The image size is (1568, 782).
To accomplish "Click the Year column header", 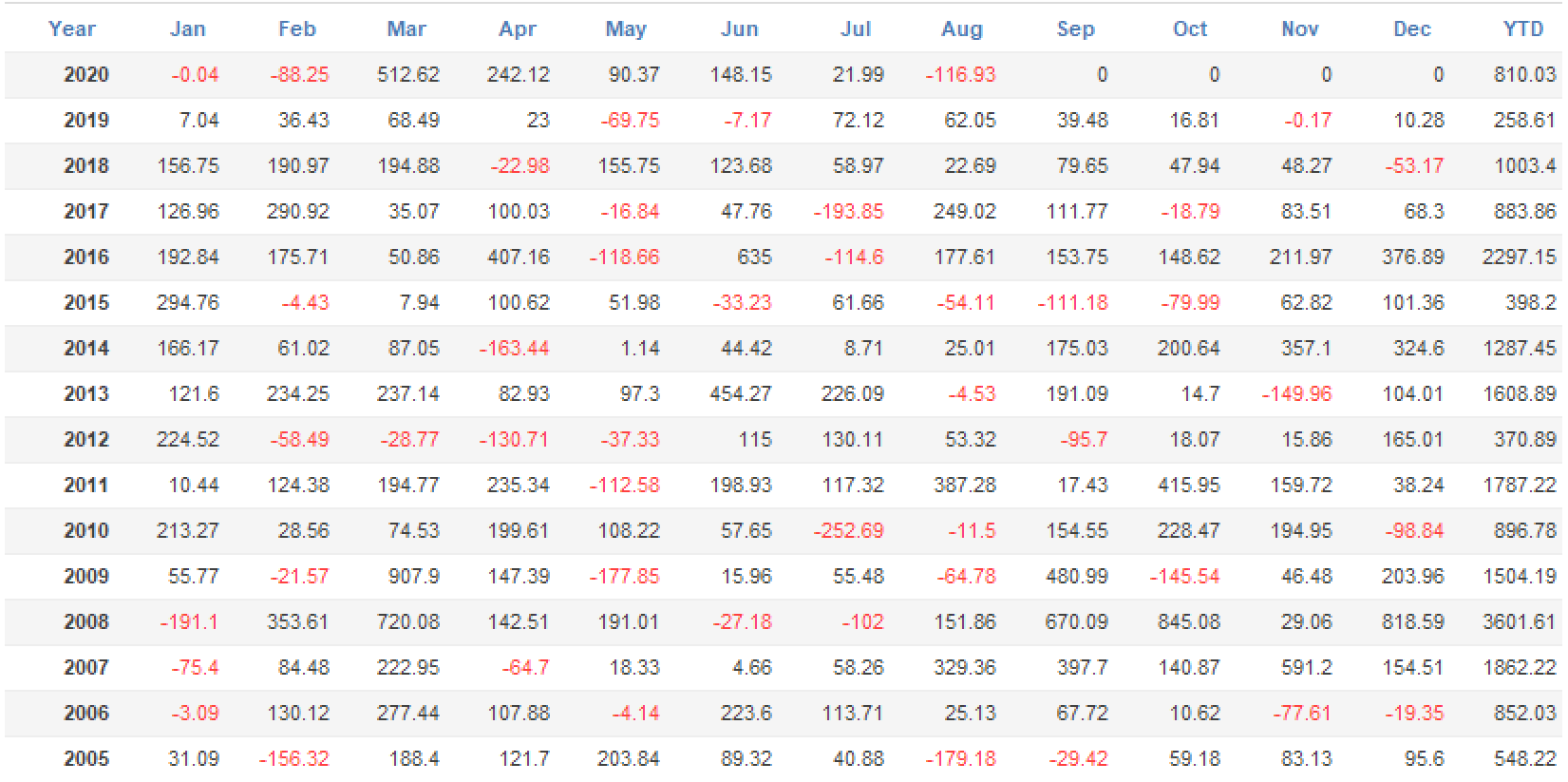I will 72,29.
